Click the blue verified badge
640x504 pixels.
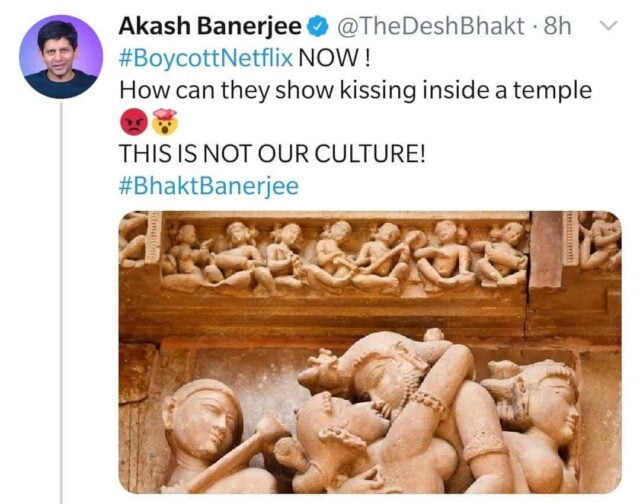[x=320, y=27]
